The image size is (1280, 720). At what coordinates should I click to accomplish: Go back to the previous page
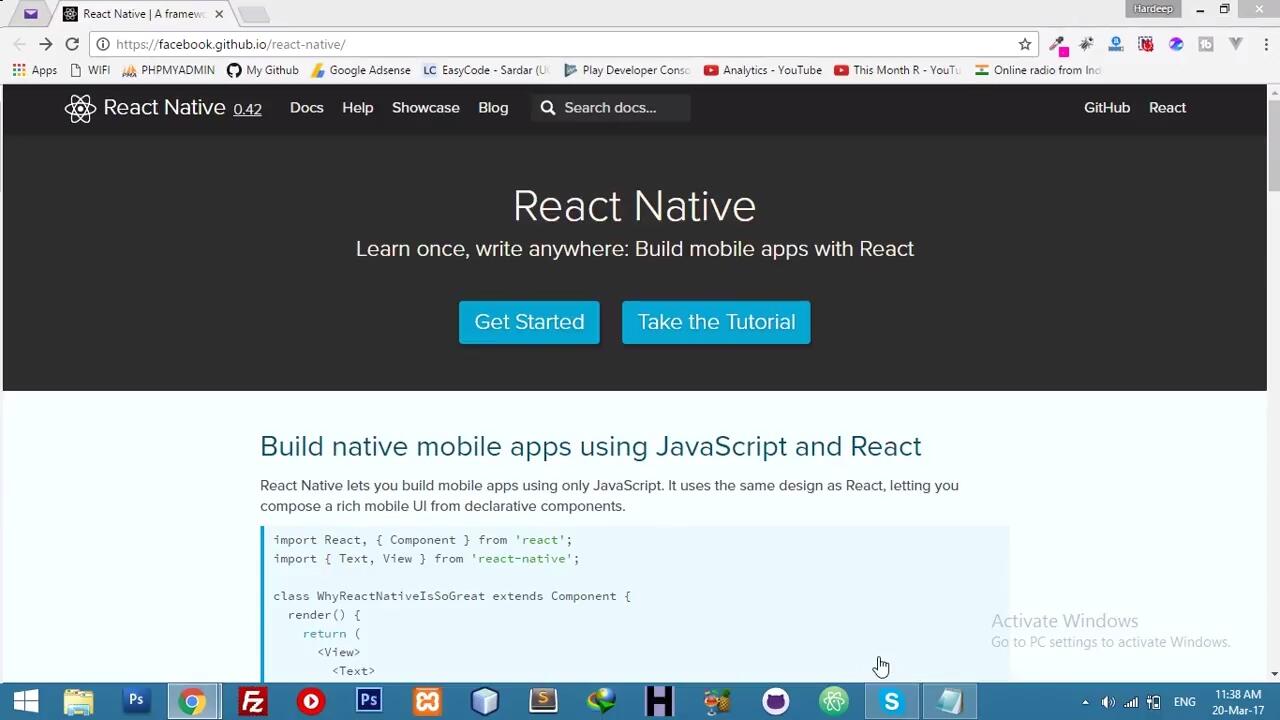click(x=19, y=44)
